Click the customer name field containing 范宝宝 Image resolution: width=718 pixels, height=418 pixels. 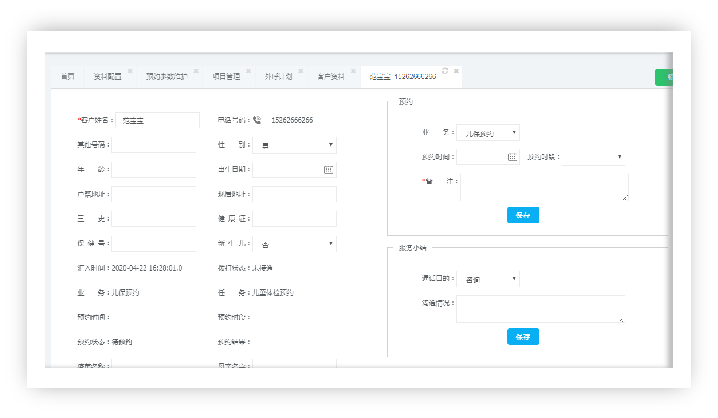[157, 120]
